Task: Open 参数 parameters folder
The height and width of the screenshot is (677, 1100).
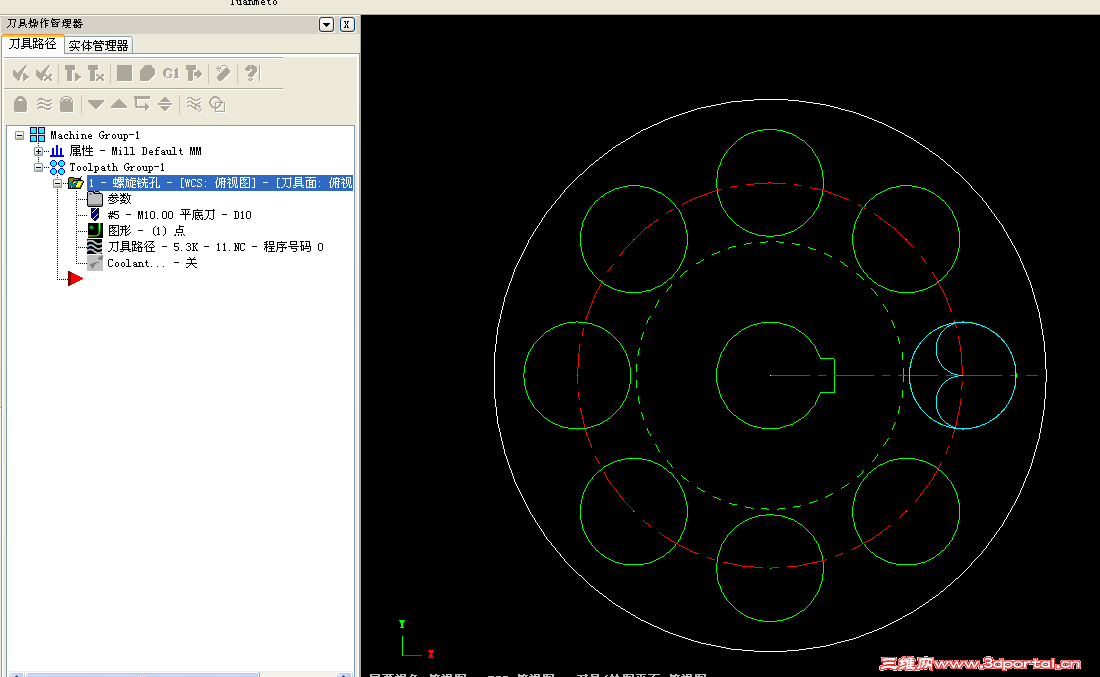Action: pos(119,199)
